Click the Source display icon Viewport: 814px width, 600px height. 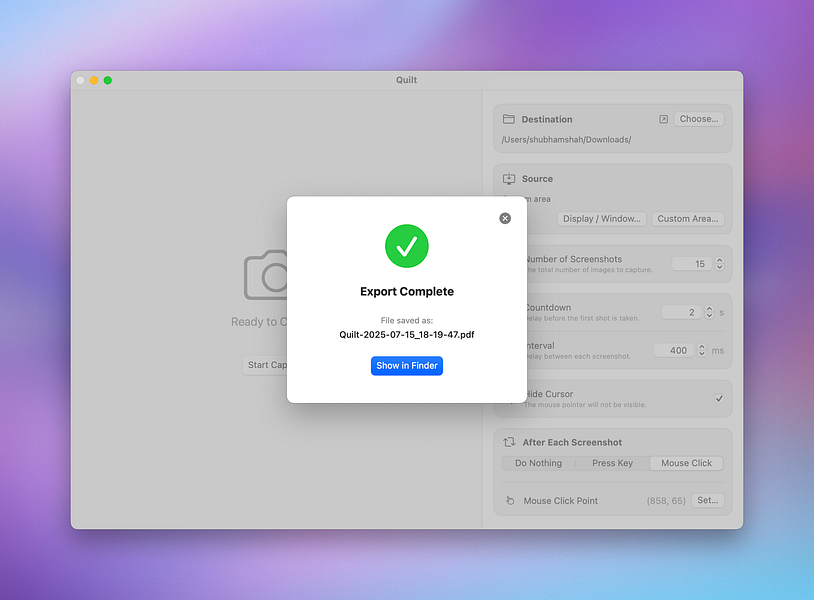(x=509, y=179)
